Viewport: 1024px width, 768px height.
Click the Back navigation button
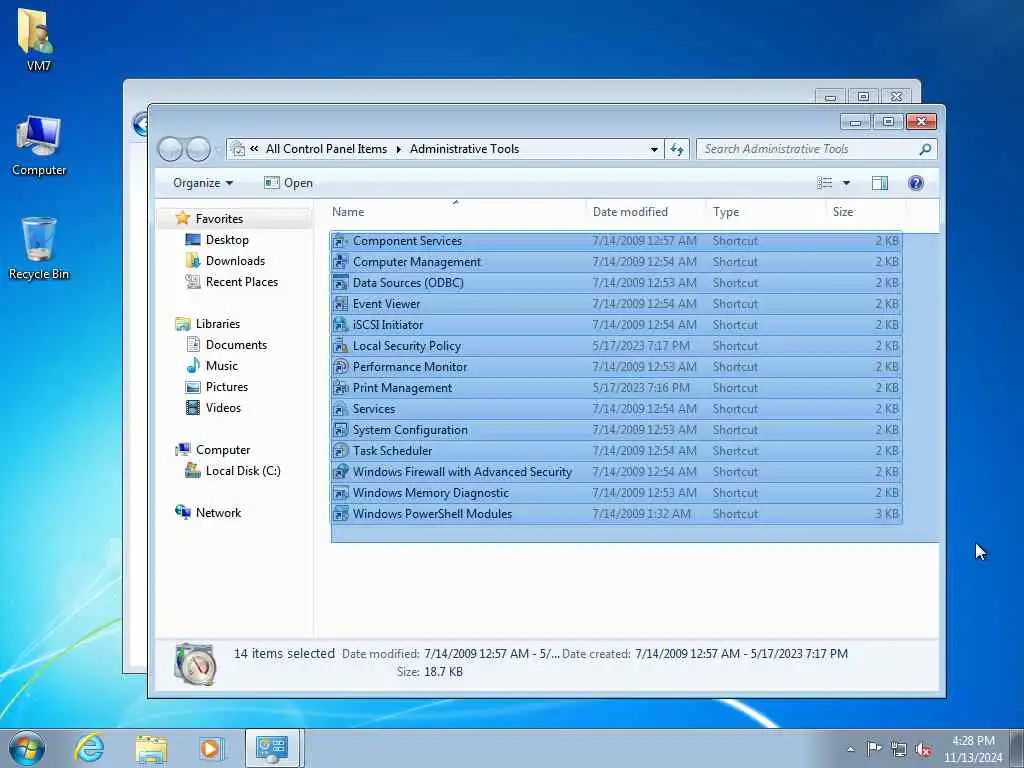click(x=170, y=149)
